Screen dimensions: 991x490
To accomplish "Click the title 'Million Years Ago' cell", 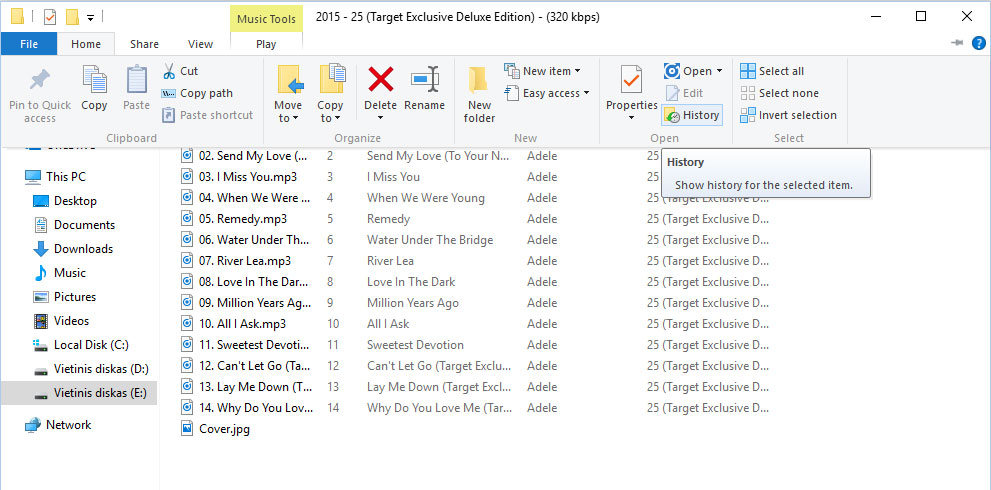I will [413, 303].
